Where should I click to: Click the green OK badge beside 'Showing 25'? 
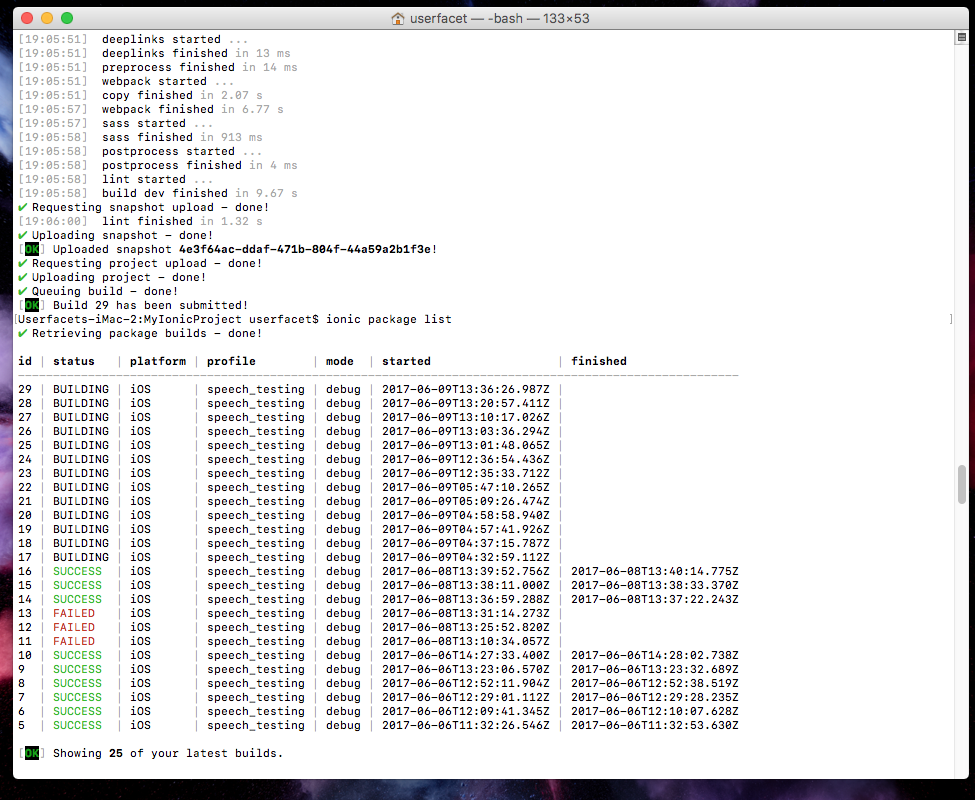click(x=32, y=753)
